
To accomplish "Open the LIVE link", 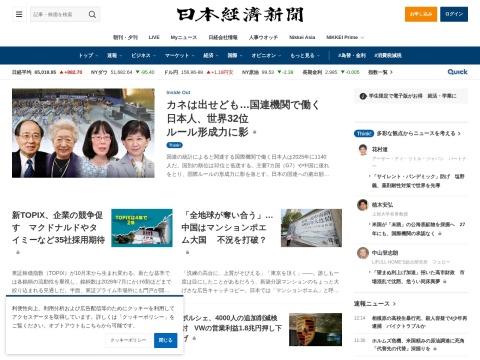I will click(x=154, y=37).
